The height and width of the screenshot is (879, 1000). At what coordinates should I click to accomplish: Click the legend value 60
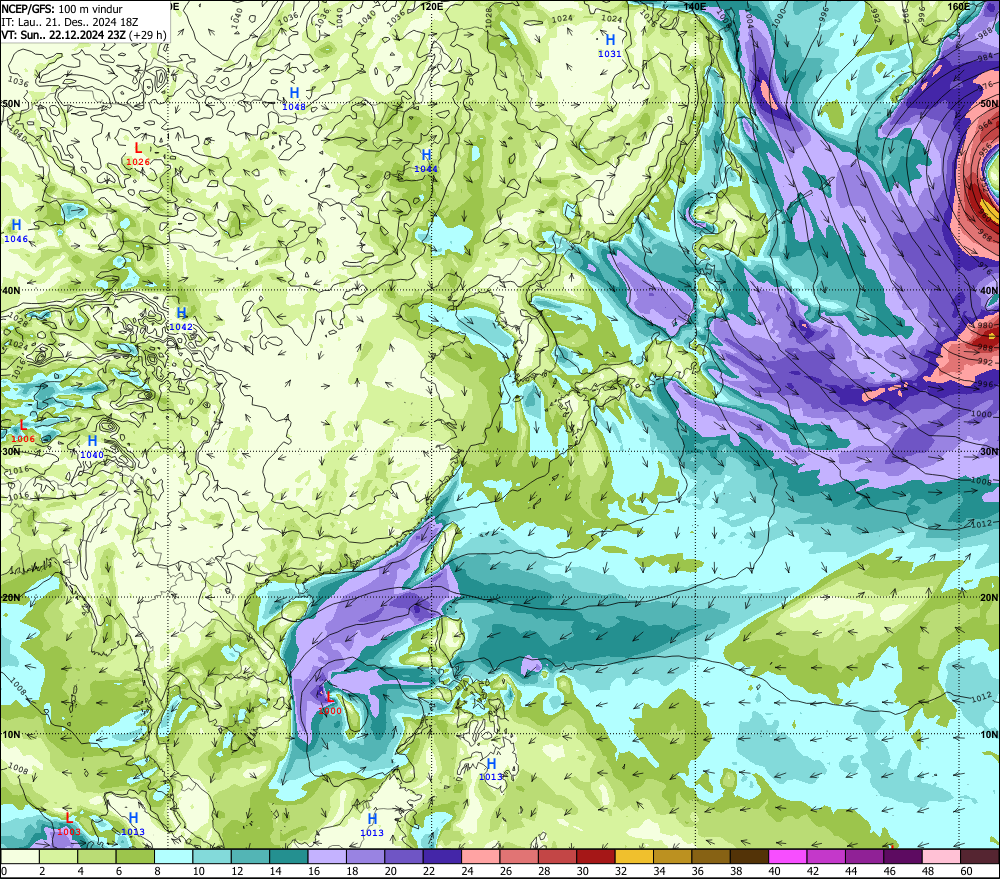967,871
